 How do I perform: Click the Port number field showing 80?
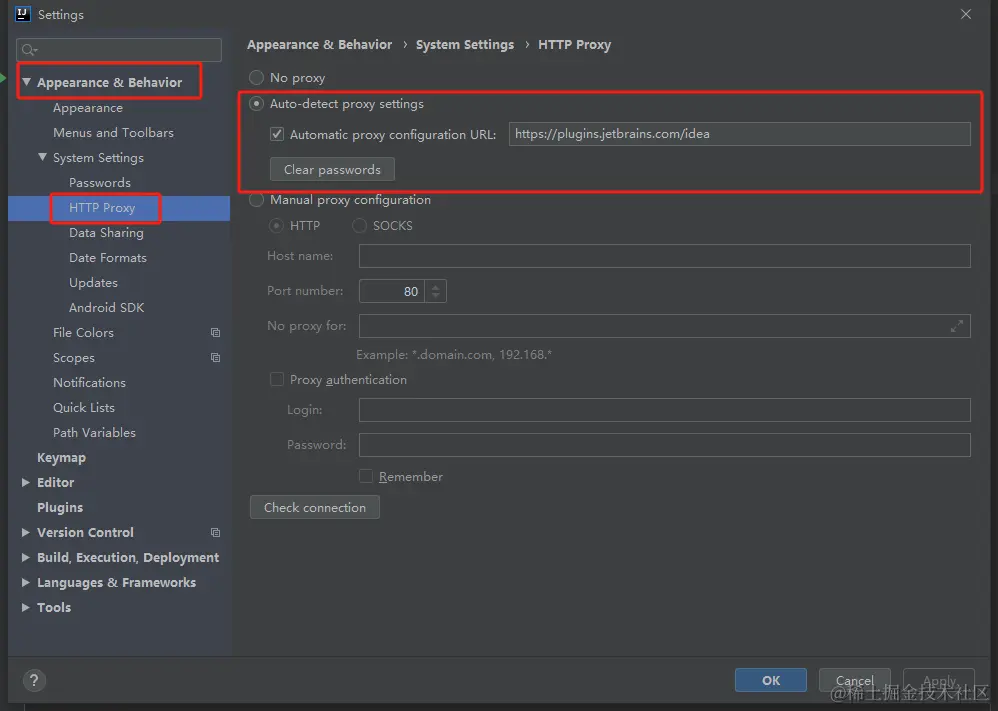391,291
